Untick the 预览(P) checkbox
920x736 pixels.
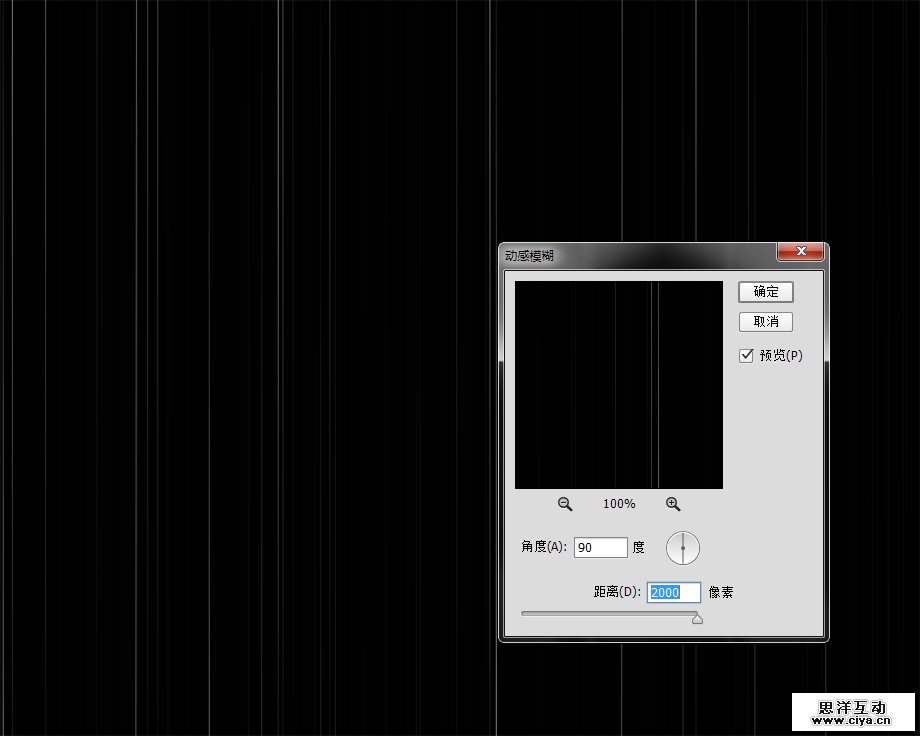point(746,356)
